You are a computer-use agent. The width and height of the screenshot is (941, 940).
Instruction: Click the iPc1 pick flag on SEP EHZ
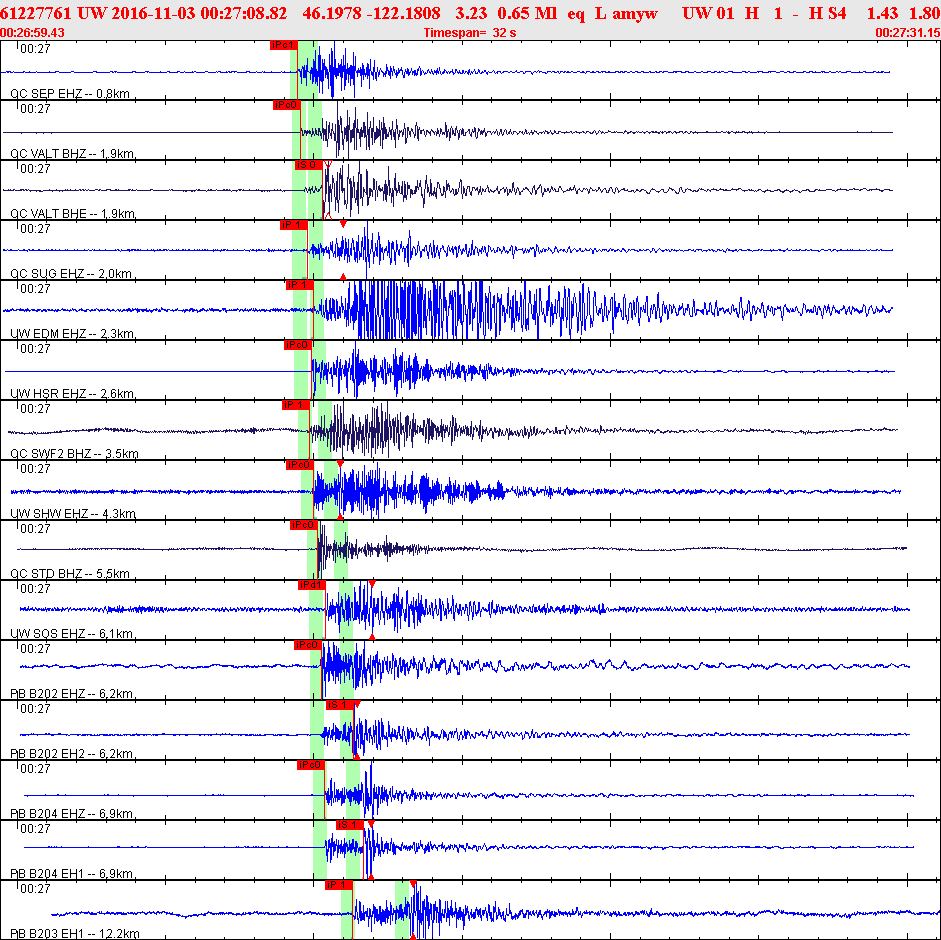point(283,45)
